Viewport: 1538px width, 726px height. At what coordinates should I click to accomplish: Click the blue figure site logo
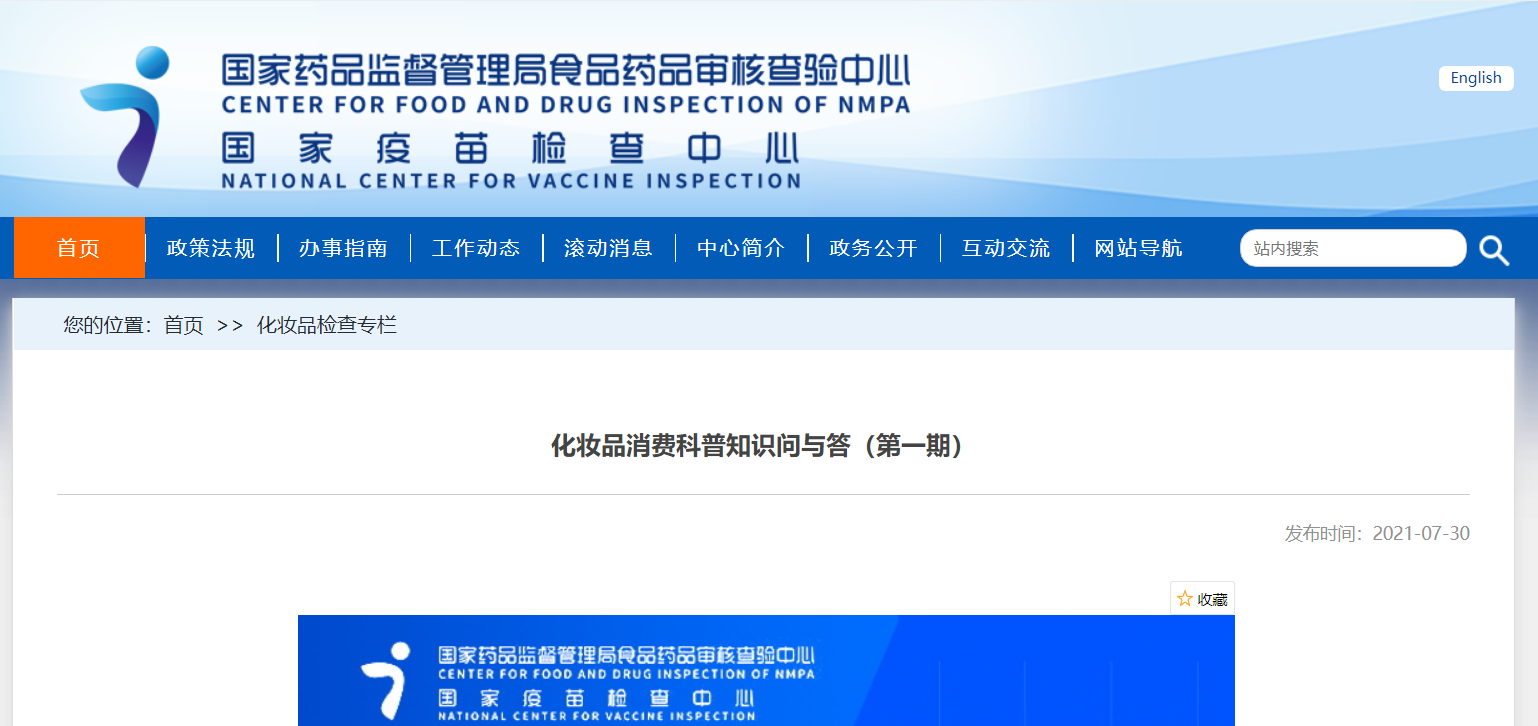tap(125, 116)
